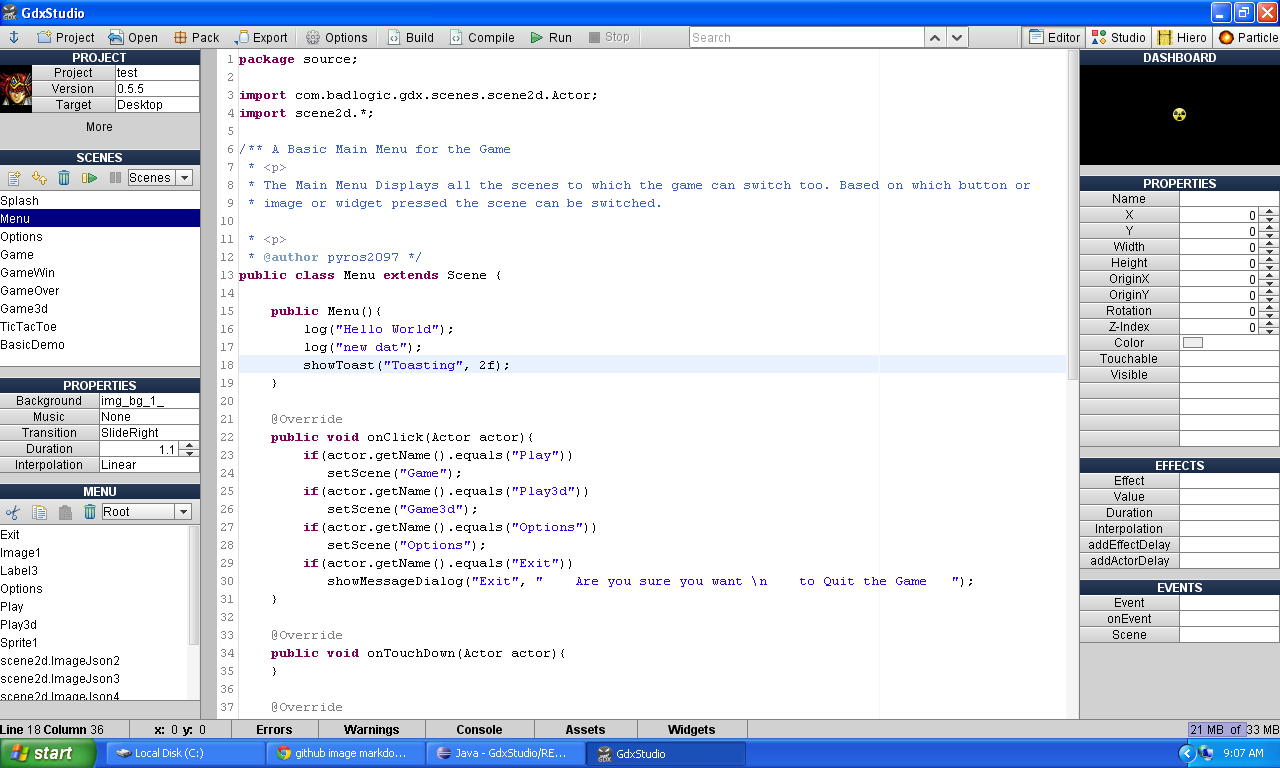1280x768 pixels.
Task: Select the BasicDemo scene
Action: pos(100,345)
